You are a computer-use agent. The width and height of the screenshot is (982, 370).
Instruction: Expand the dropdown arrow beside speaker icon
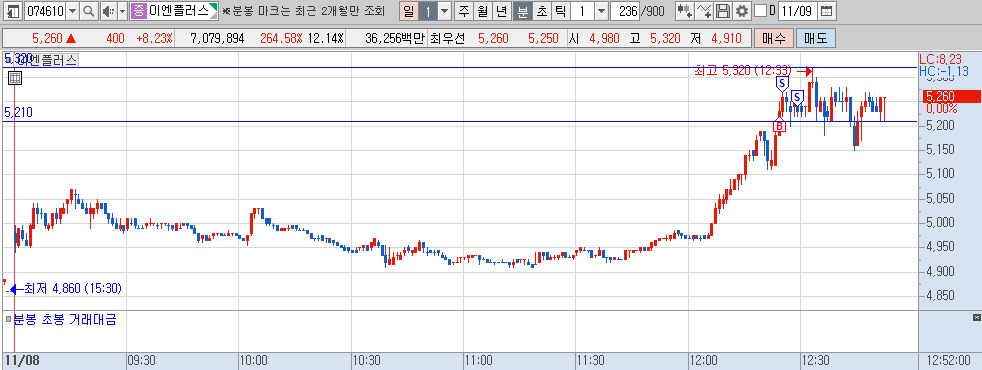[x=122, y=11]
